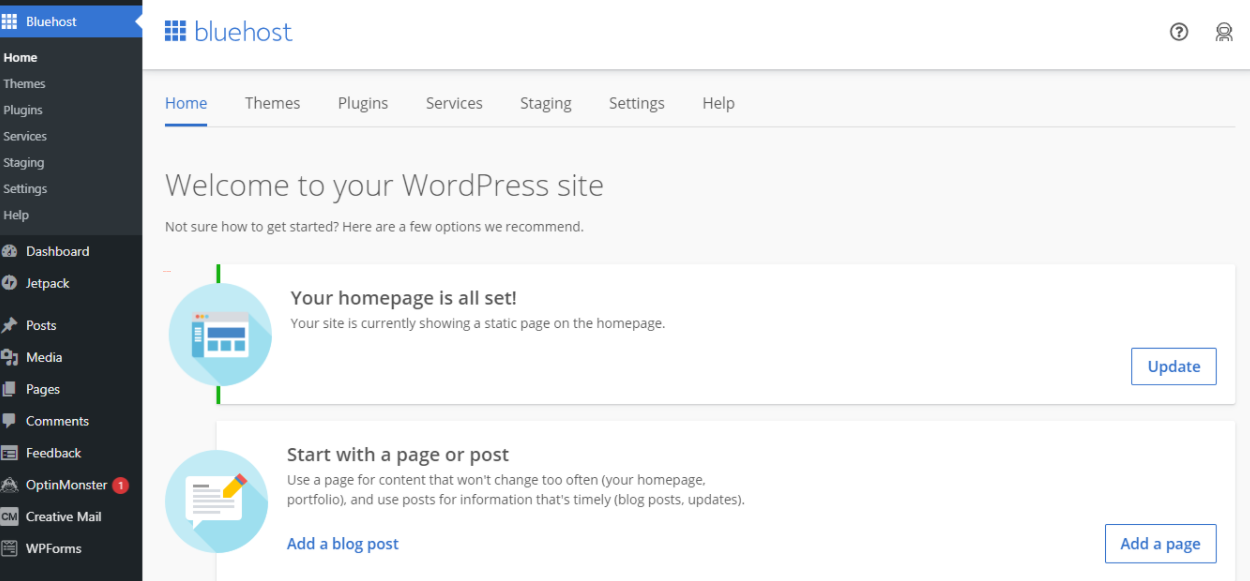Image resolution: width=1250 pixels, height=581 pixels.
Task: Select Plugins in the sidebar submenu
Action: [x=23, y=110]
